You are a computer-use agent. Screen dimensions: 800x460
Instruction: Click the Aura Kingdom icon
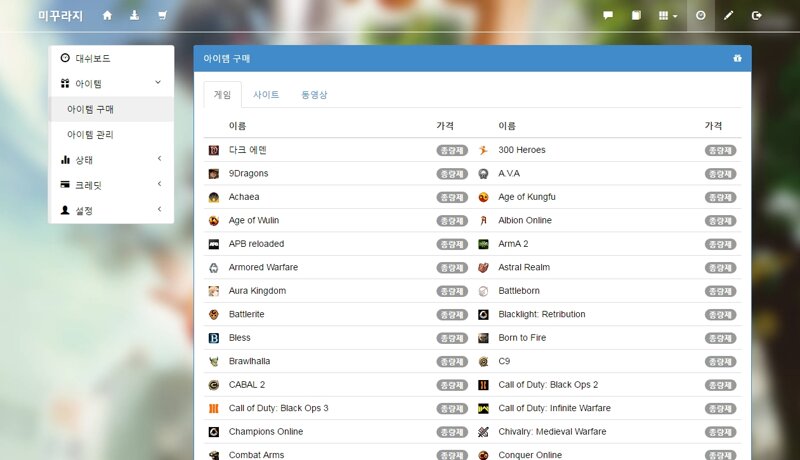coord(214,291)
